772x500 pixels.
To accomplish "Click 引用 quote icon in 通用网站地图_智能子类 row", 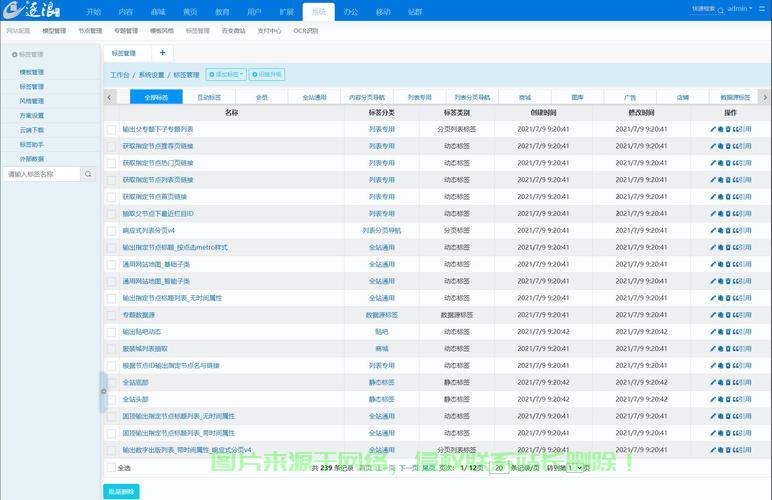I will [742, 281].
